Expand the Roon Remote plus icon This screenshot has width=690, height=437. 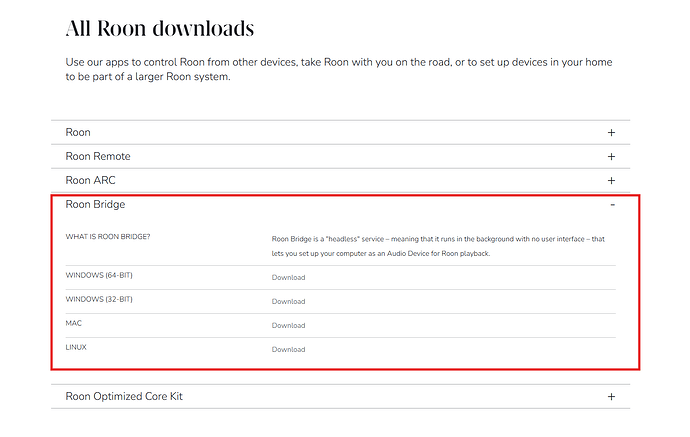(611, 157)
